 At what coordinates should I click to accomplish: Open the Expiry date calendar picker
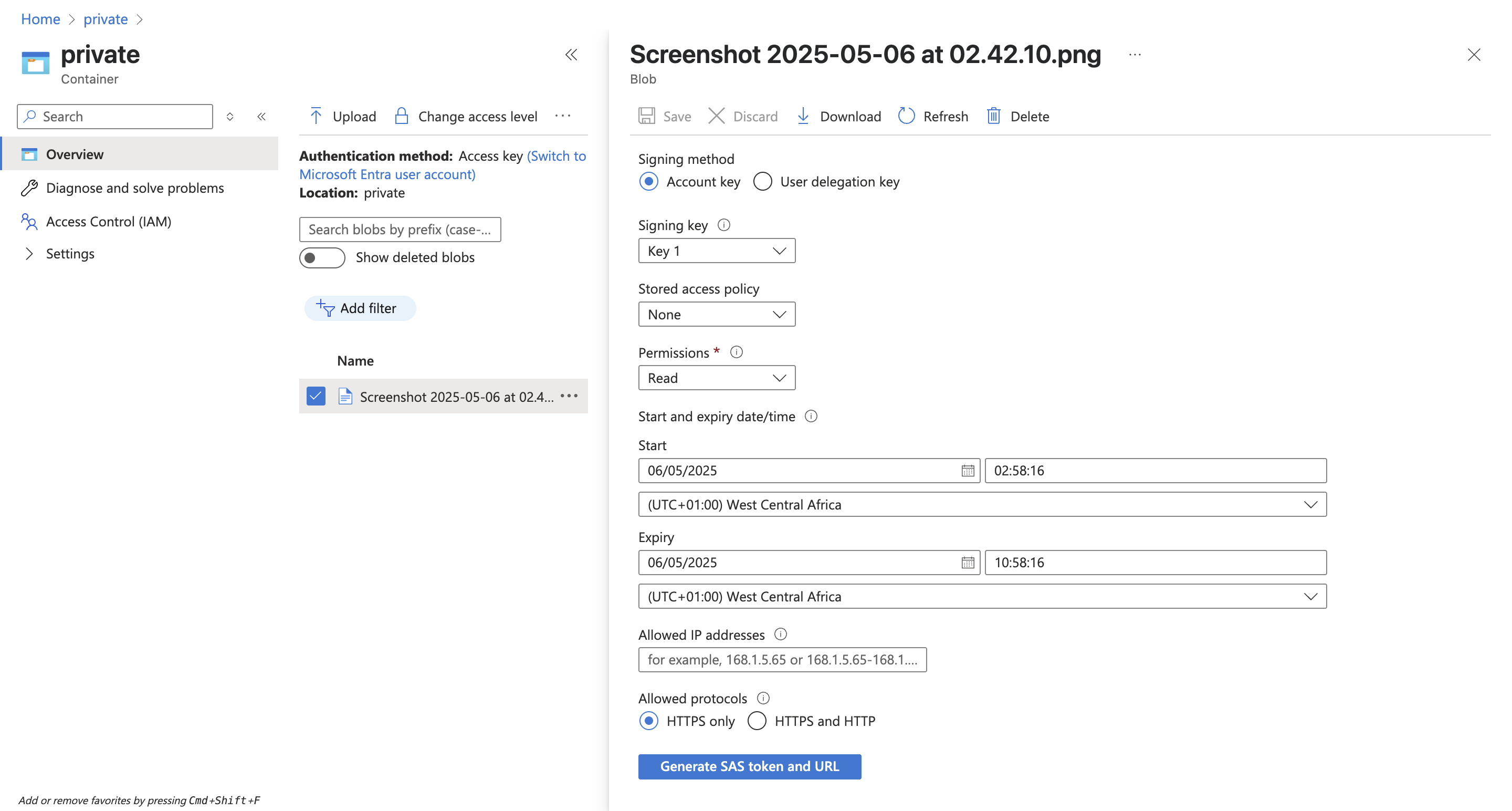click(968, 562)
